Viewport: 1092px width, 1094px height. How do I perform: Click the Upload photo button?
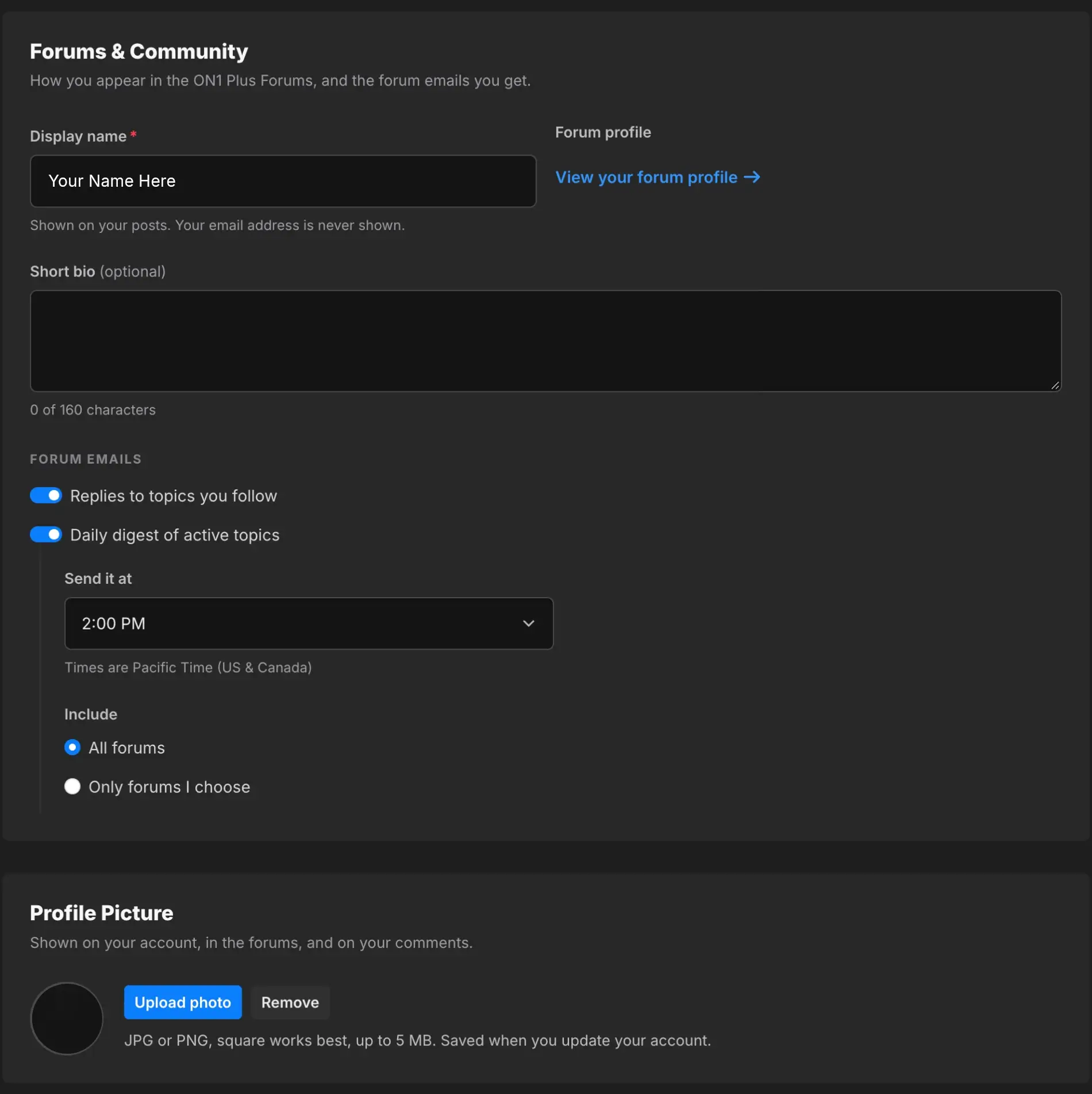point(183,1002)
